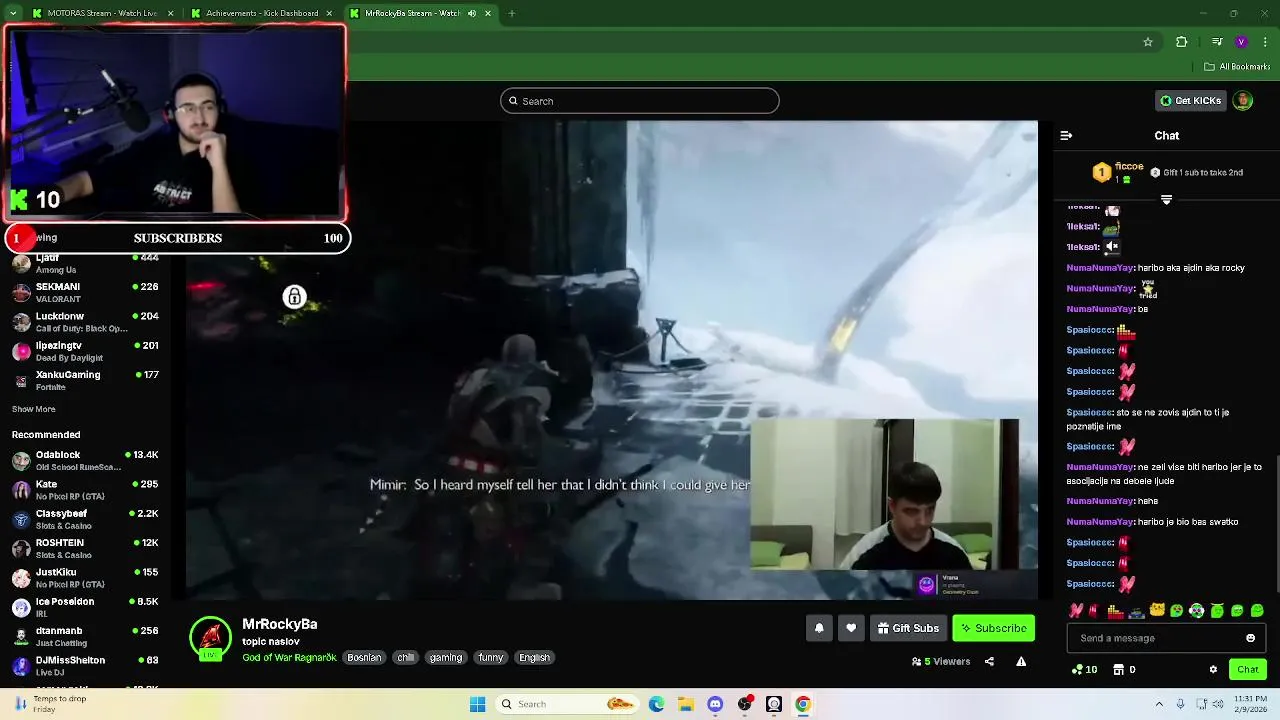The width and height of the screenshot is (1280, 720).
Task: Open the emoji picker in chat input
Action: tap(1250, 638)
